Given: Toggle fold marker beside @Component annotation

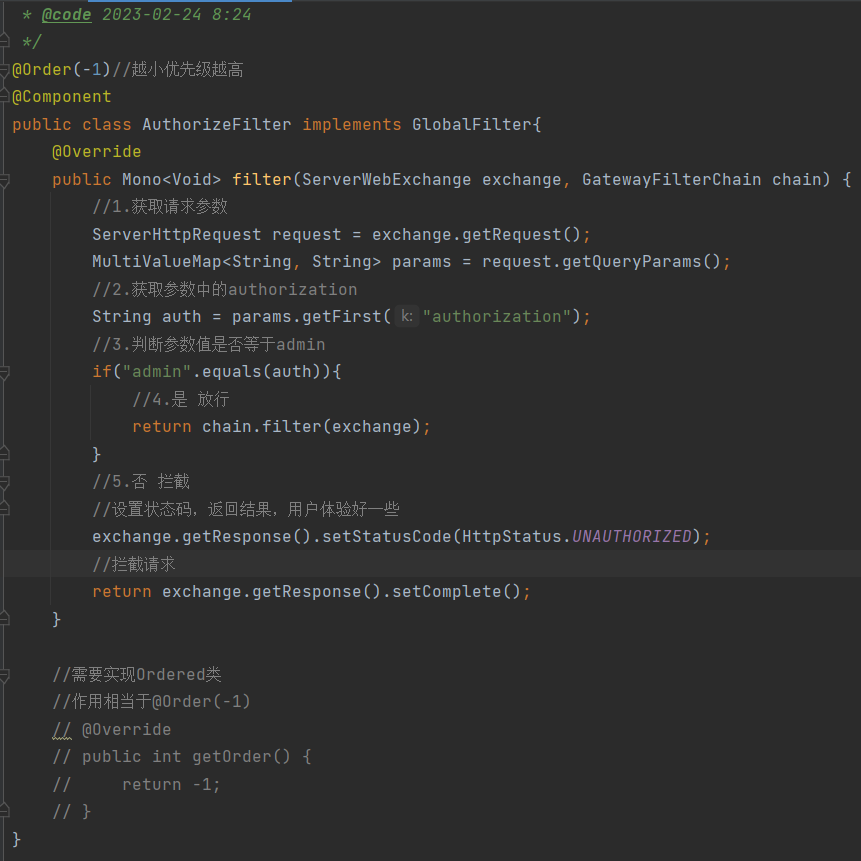Looking at the screenshot, I should pyautogui.click(x=4, y=97).
